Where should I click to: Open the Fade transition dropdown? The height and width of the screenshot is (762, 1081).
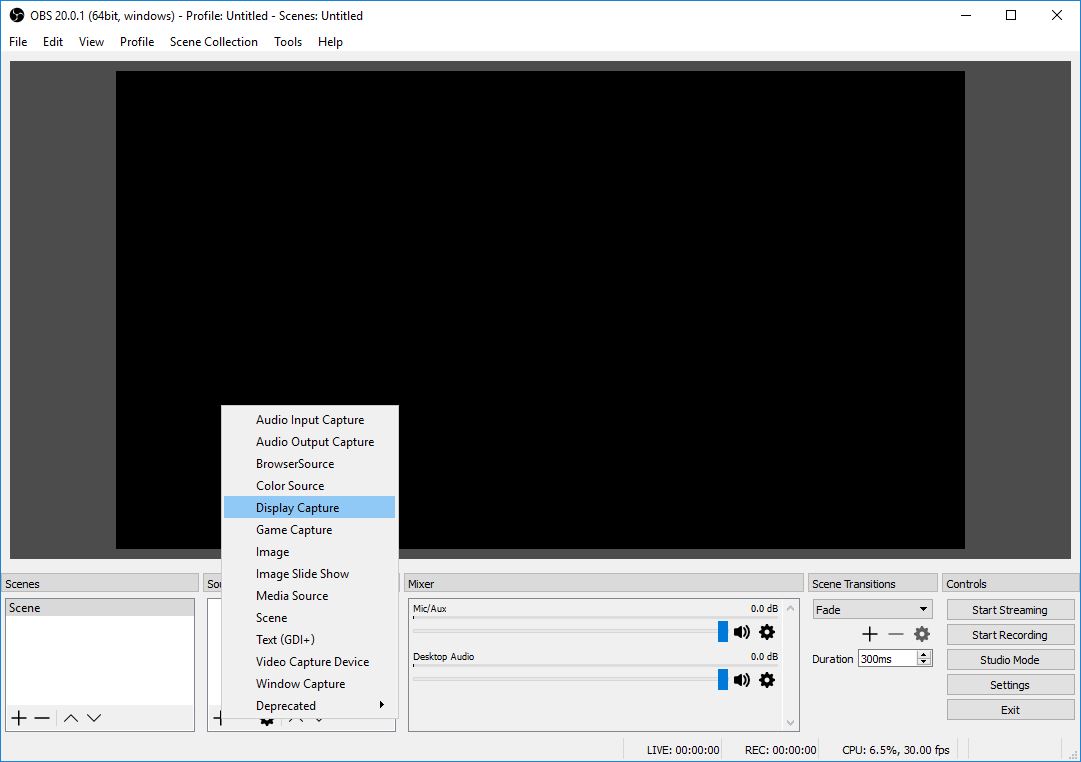872,610
